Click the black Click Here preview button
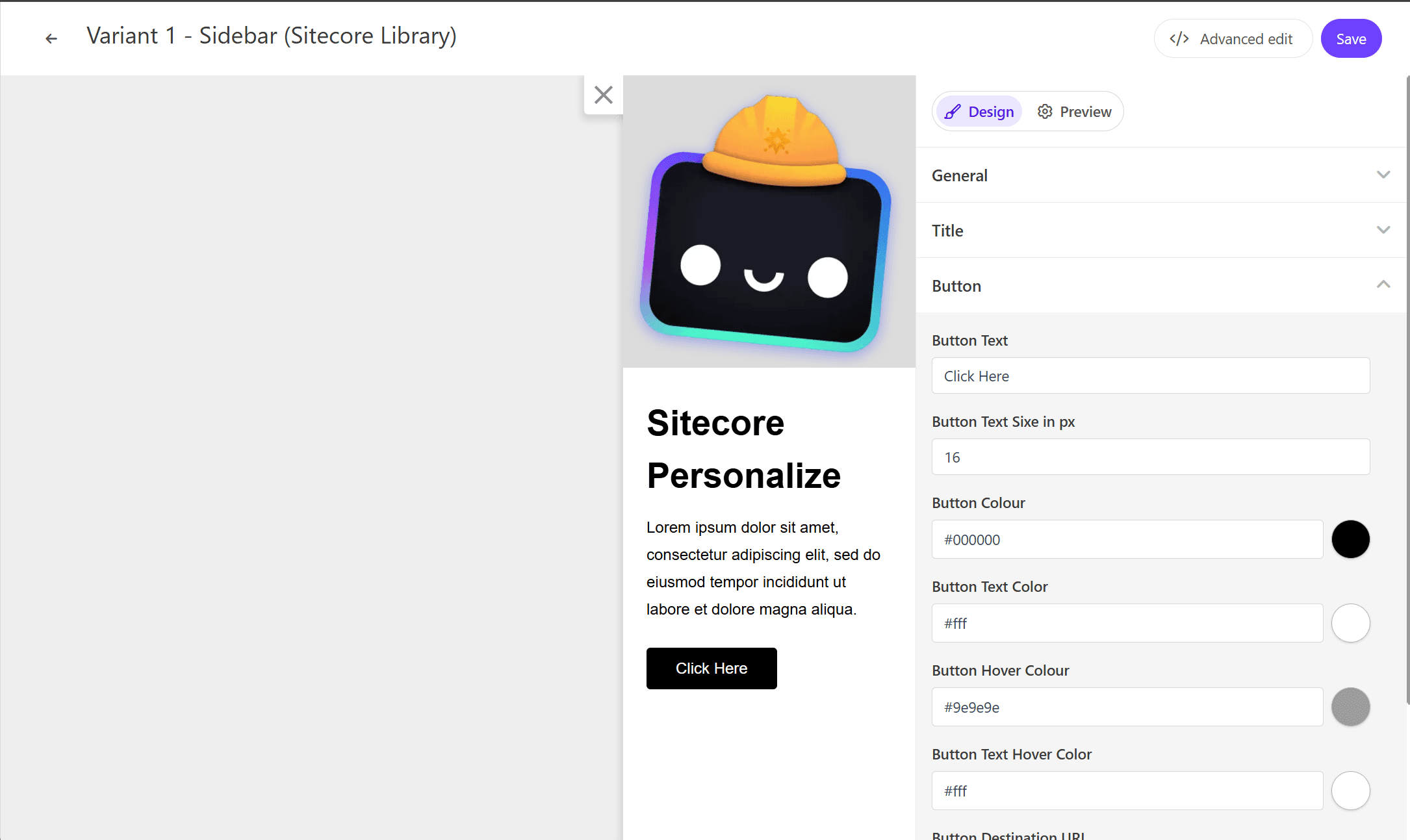The image size is (1410, 840). pyautogui.click(x=711, y=668)
